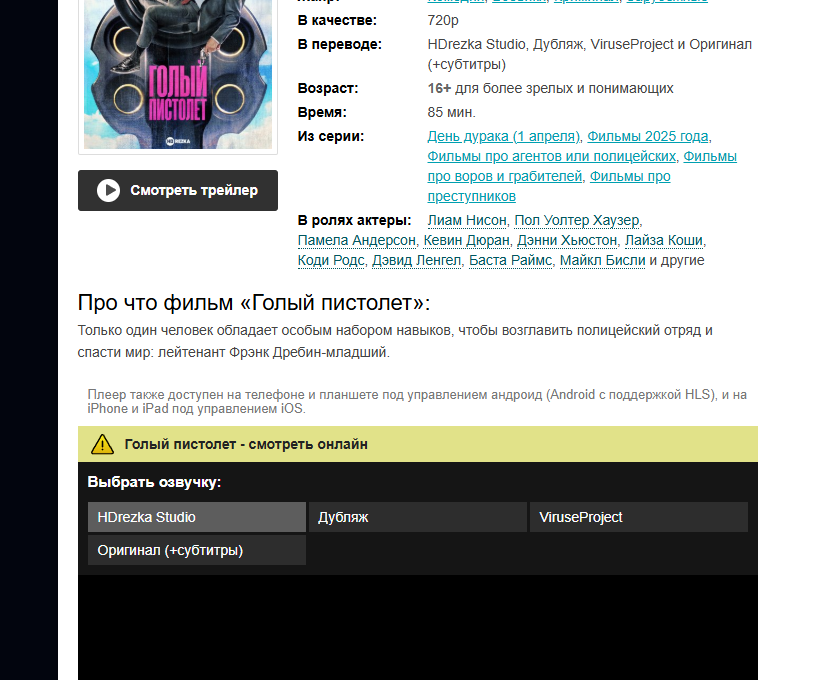The image size is (813, 680).
Task: Click the Голый пистолет movie poster
Action: [178, 74]
